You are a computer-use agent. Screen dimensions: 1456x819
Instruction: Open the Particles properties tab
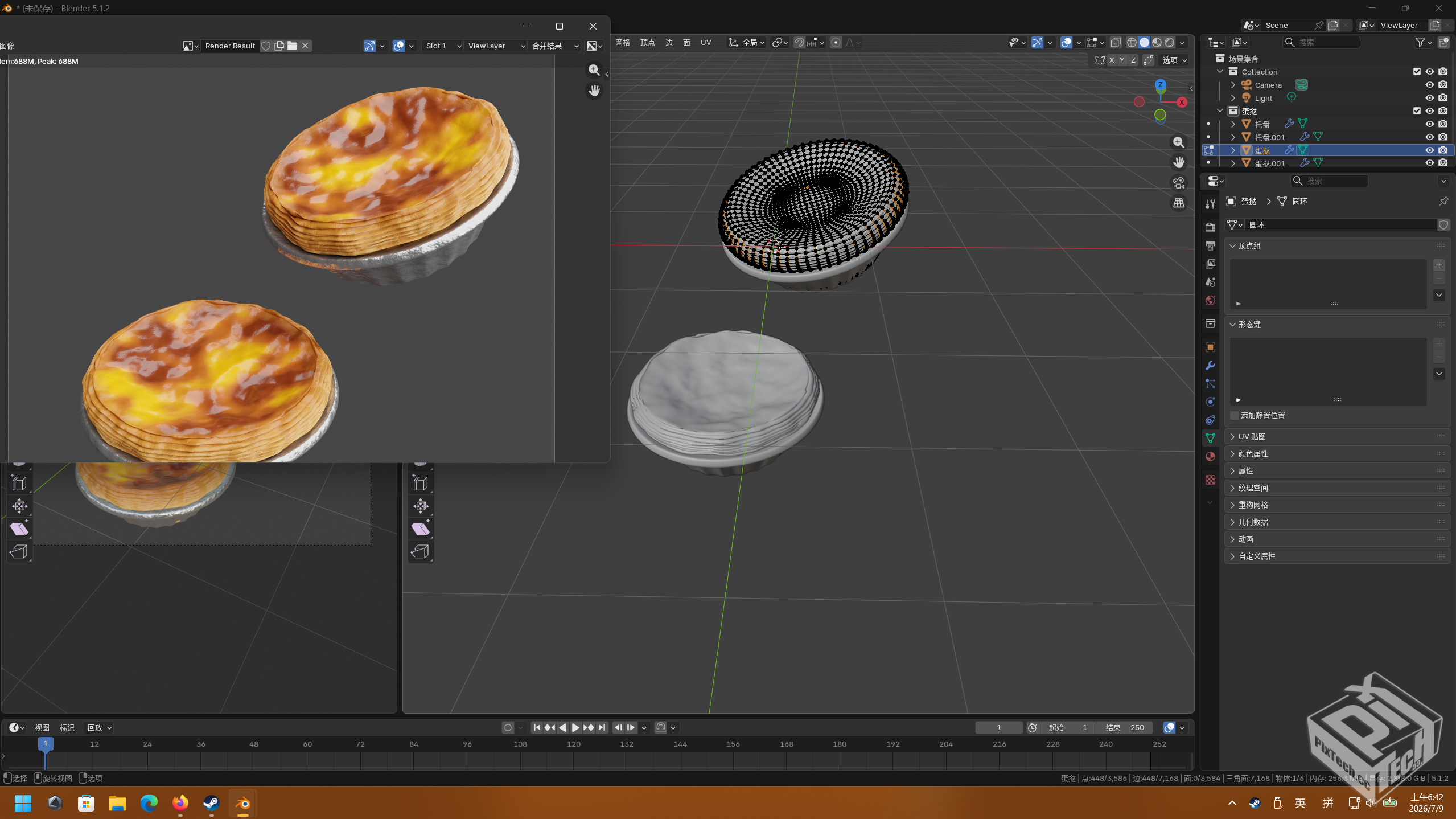[1210, 383]
